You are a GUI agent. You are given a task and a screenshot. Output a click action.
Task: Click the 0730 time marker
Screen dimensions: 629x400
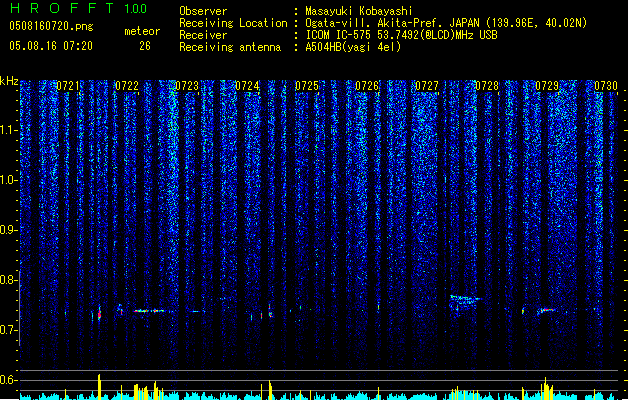tap(606, 86)
